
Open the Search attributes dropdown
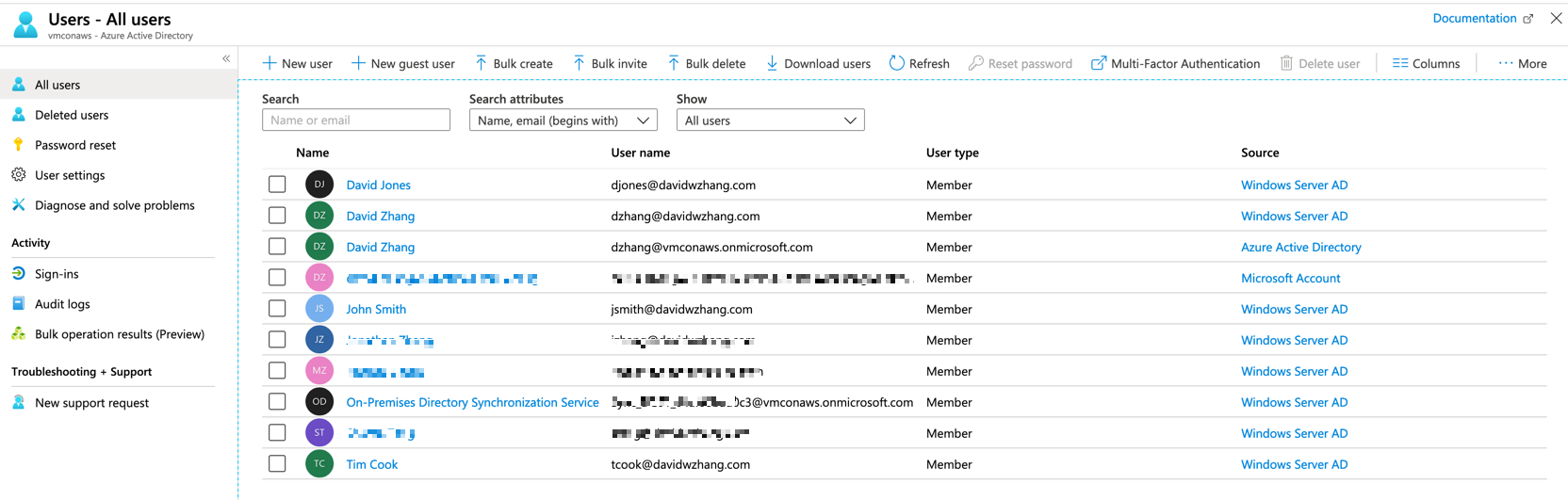(x=563, y=121)
